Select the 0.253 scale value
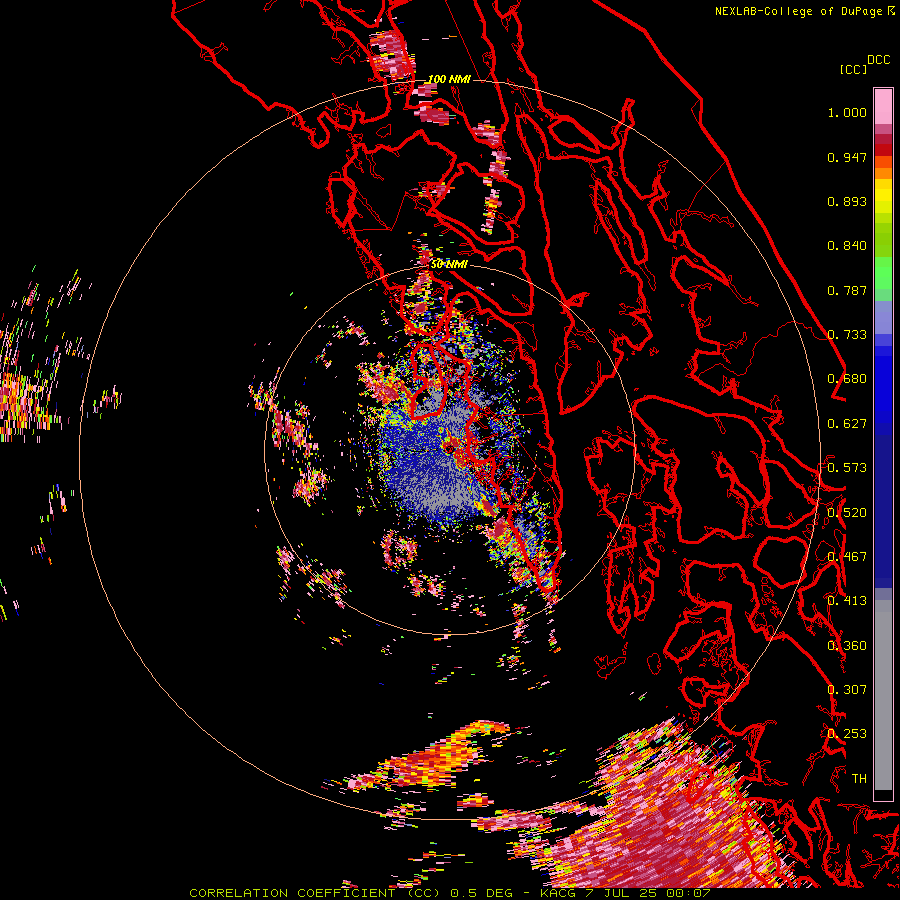This screenshot has height=900, width=900. (x=847, y=734)
